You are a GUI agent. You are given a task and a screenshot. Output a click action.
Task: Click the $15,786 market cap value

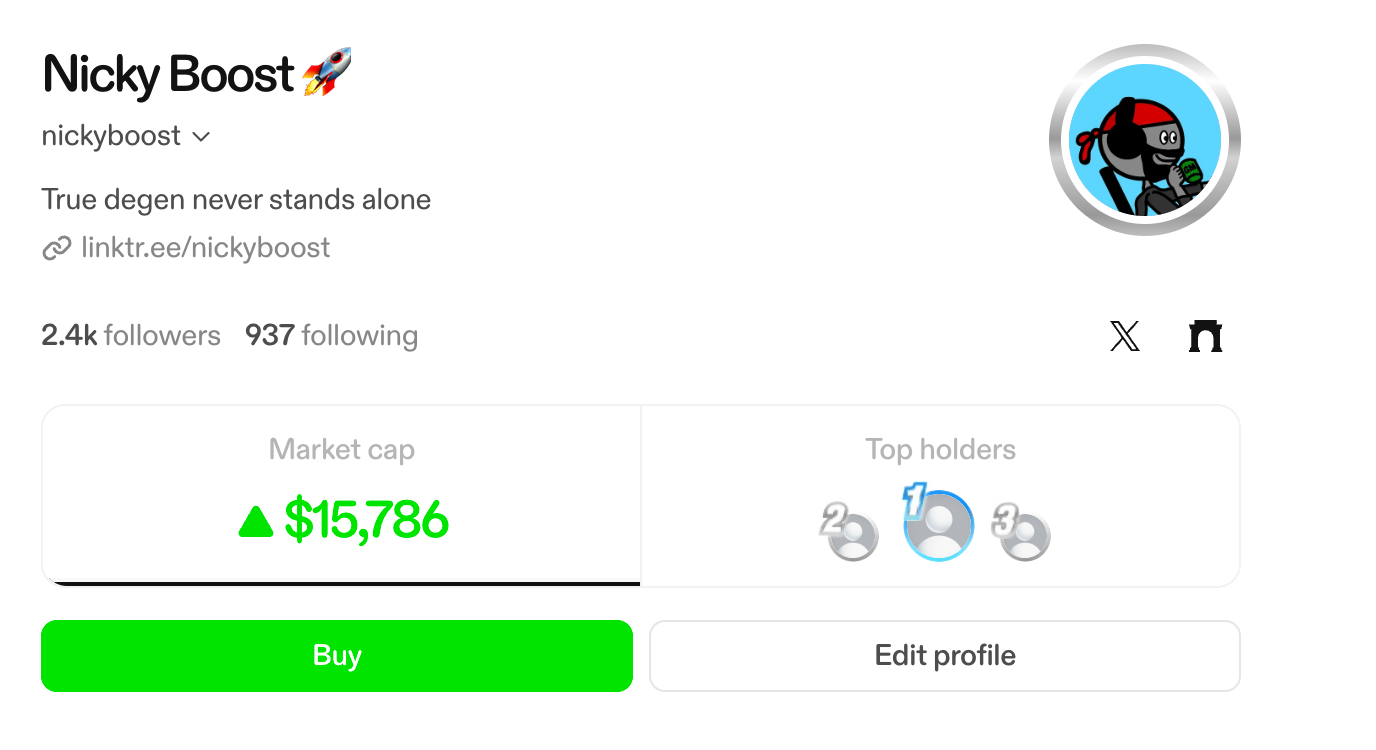[366, 521]
